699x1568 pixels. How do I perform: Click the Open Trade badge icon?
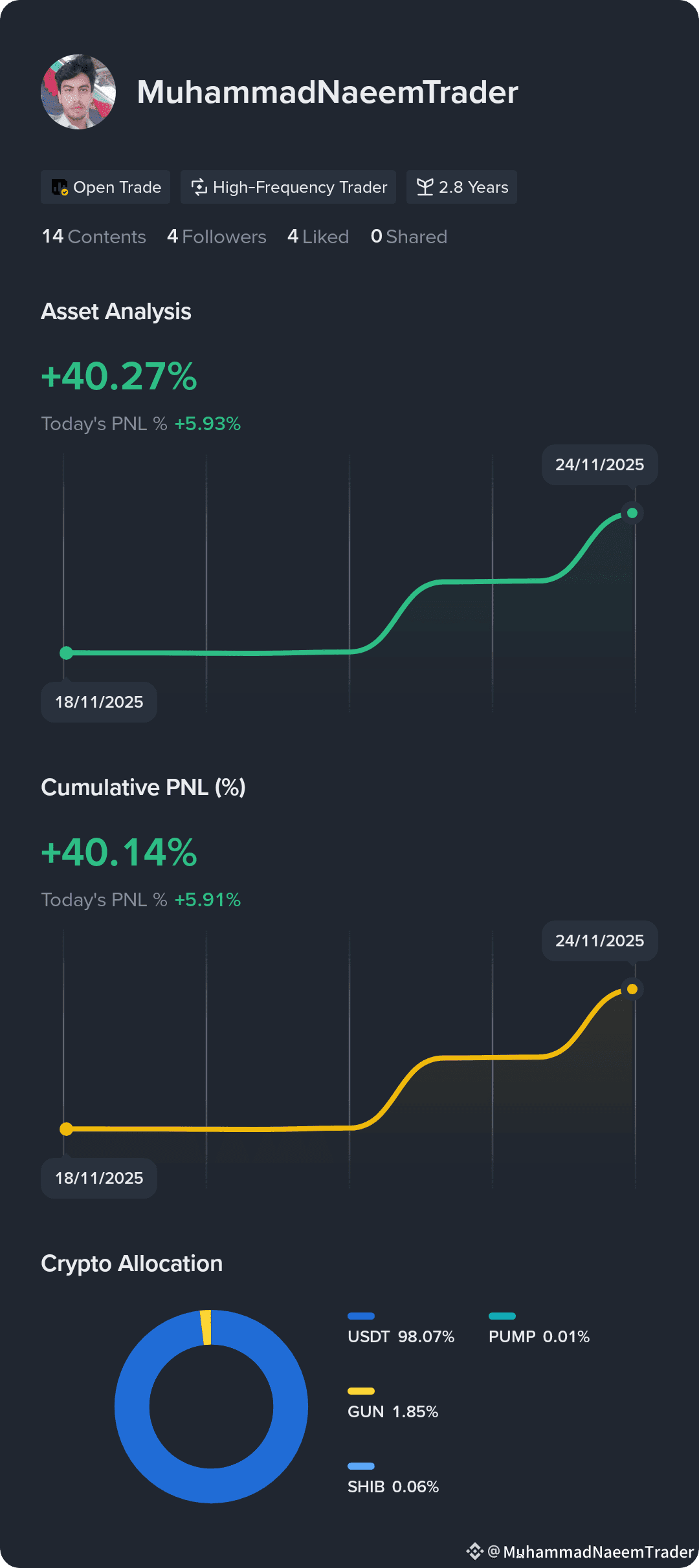click(x=60, y=188)
